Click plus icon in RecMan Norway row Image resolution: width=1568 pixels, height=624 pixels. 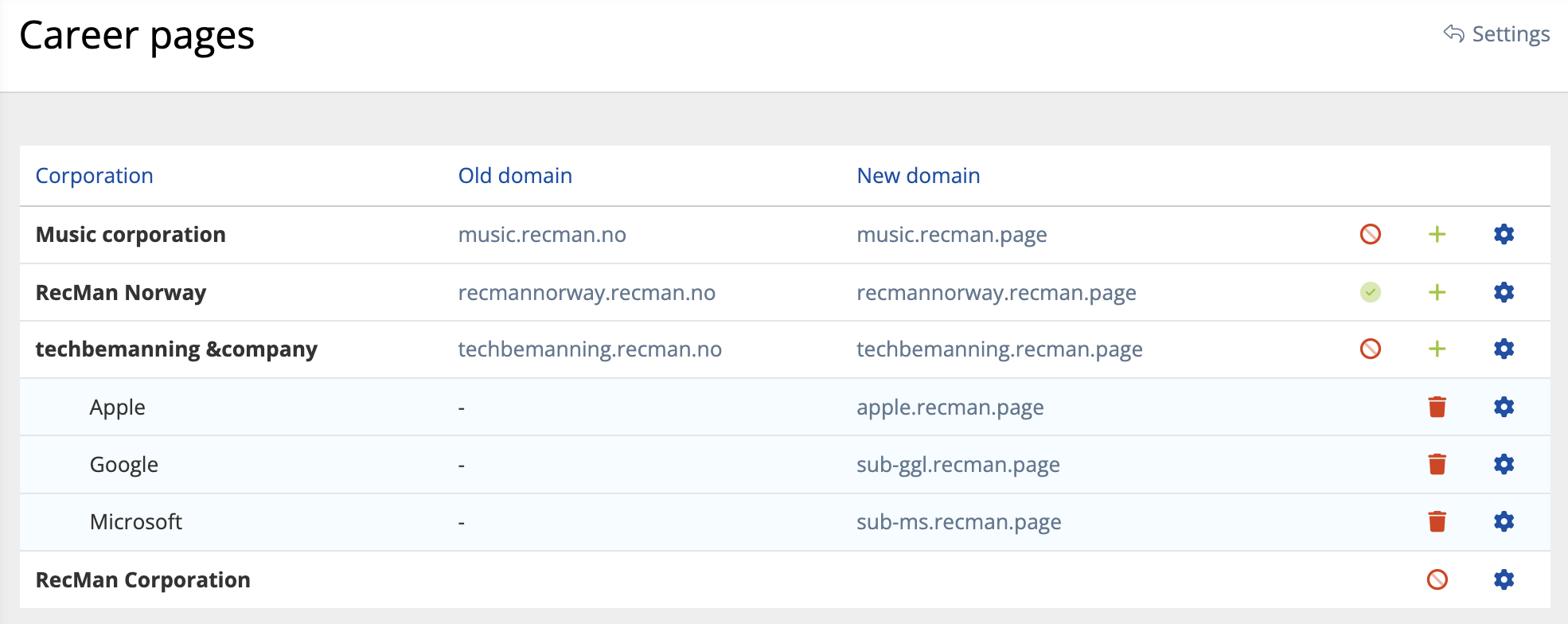pos(1437,292)
